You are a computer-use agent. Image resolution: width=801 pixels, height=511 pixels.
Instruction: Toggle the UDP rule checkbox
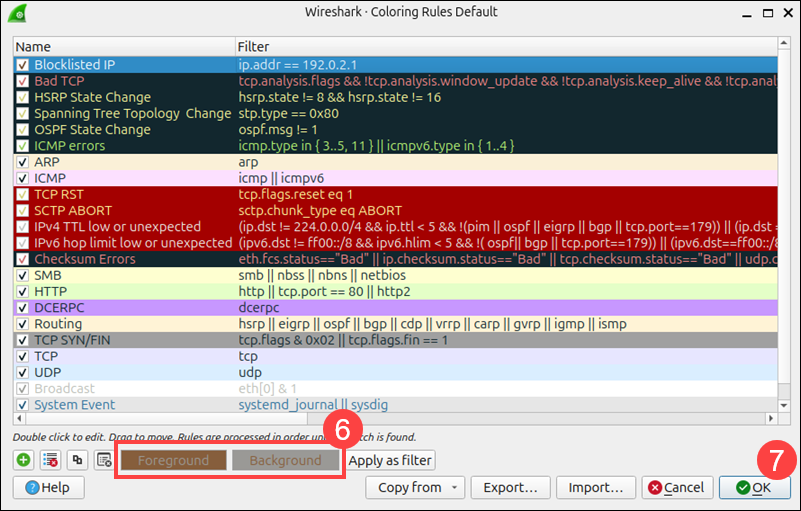pyautogui.click(x=22, y=373)
